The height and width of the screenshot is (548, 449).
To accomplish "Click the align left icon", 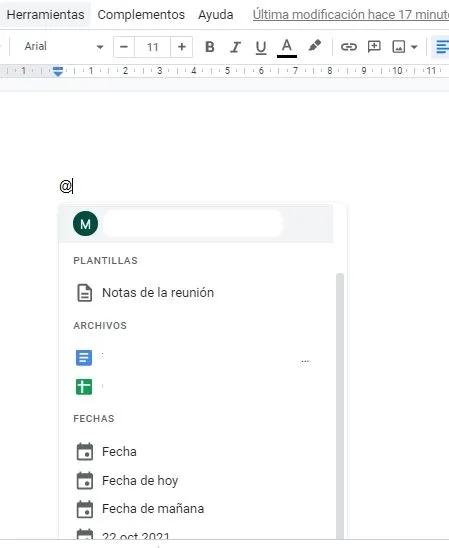I will (x=442, y=47).
